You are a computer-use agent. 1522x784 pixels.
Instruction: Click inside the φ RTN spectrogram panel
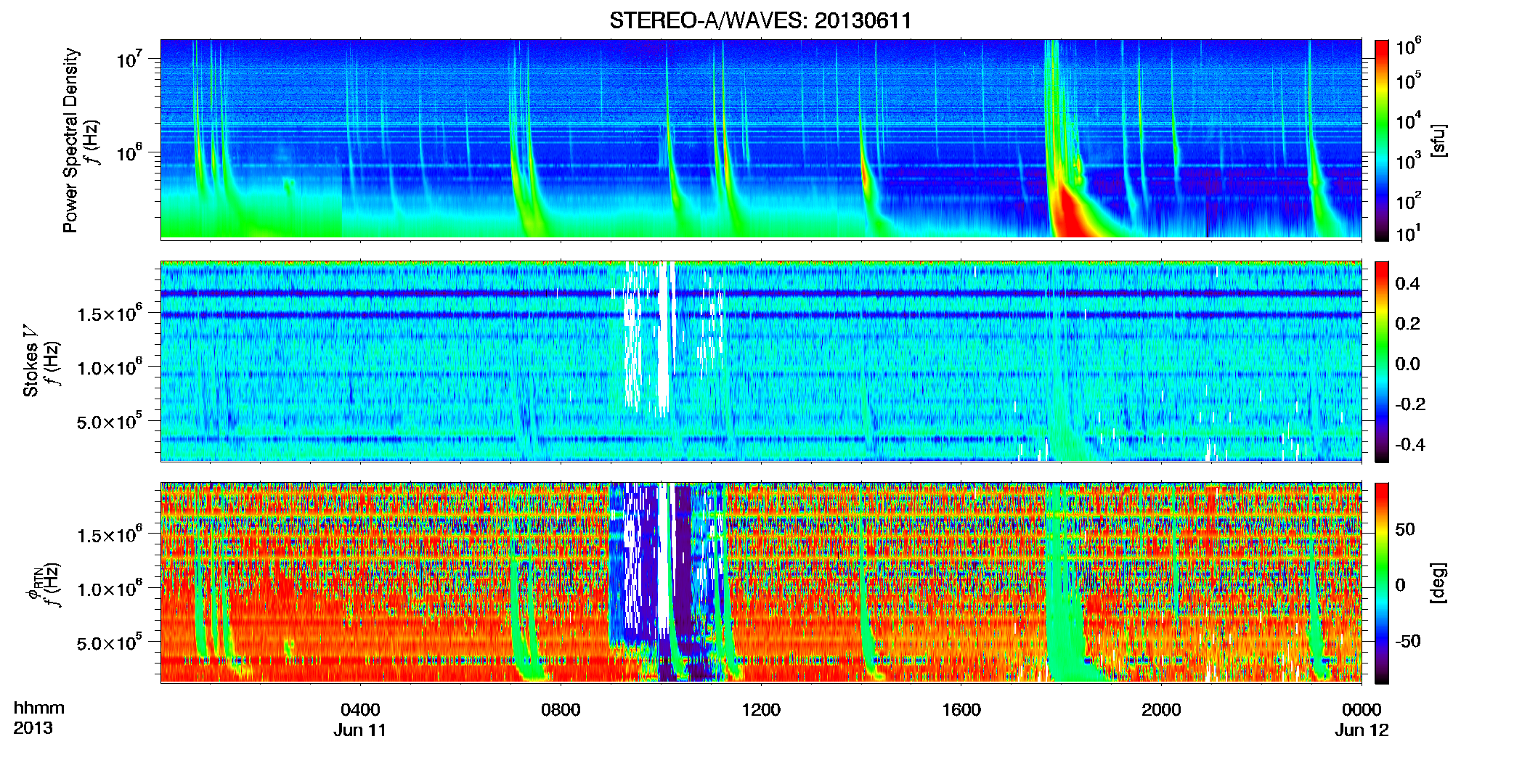pyautogui.click(x=761, y=582)
